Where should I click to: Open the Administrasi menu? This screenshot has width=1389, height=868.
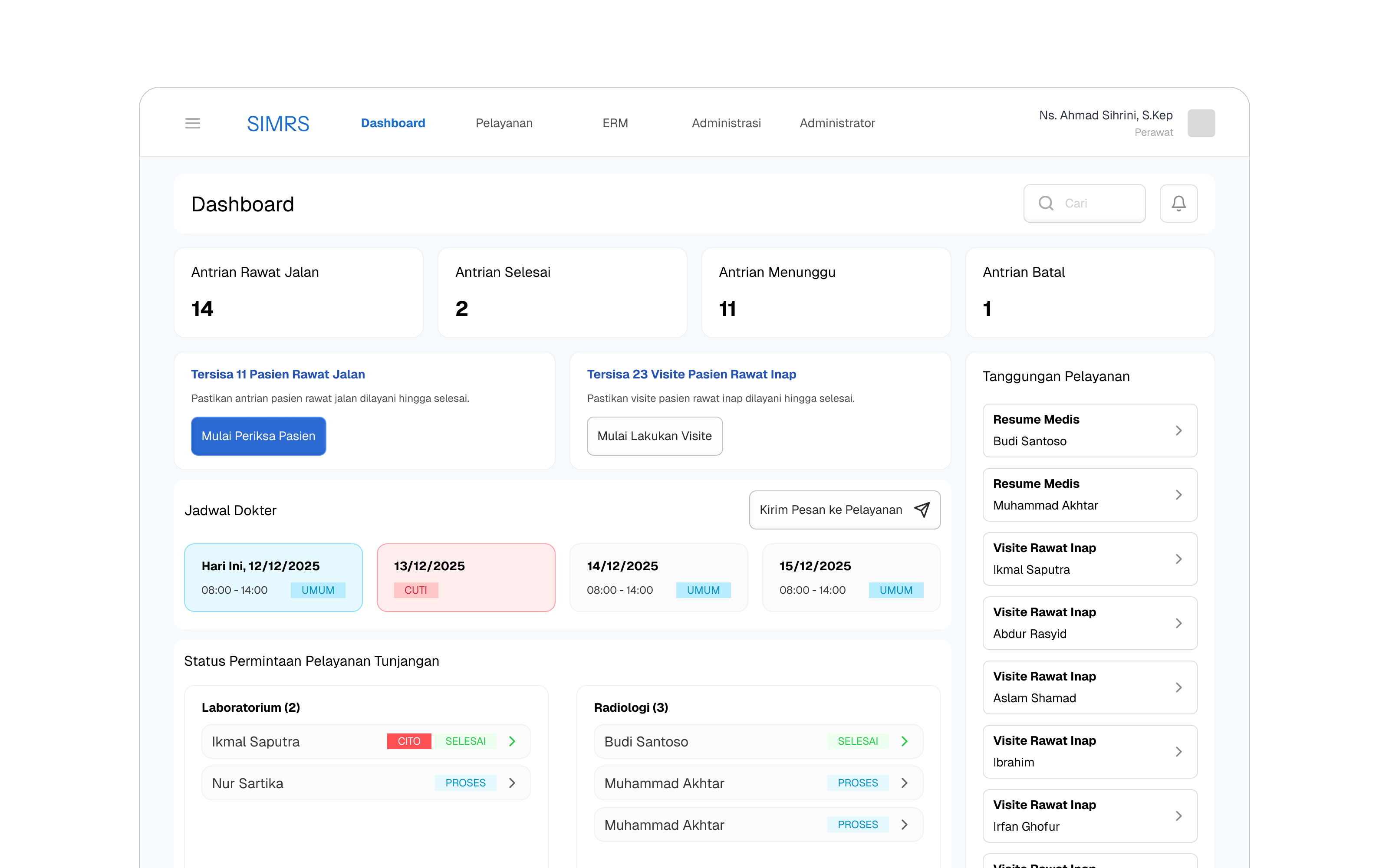(726, 123)
